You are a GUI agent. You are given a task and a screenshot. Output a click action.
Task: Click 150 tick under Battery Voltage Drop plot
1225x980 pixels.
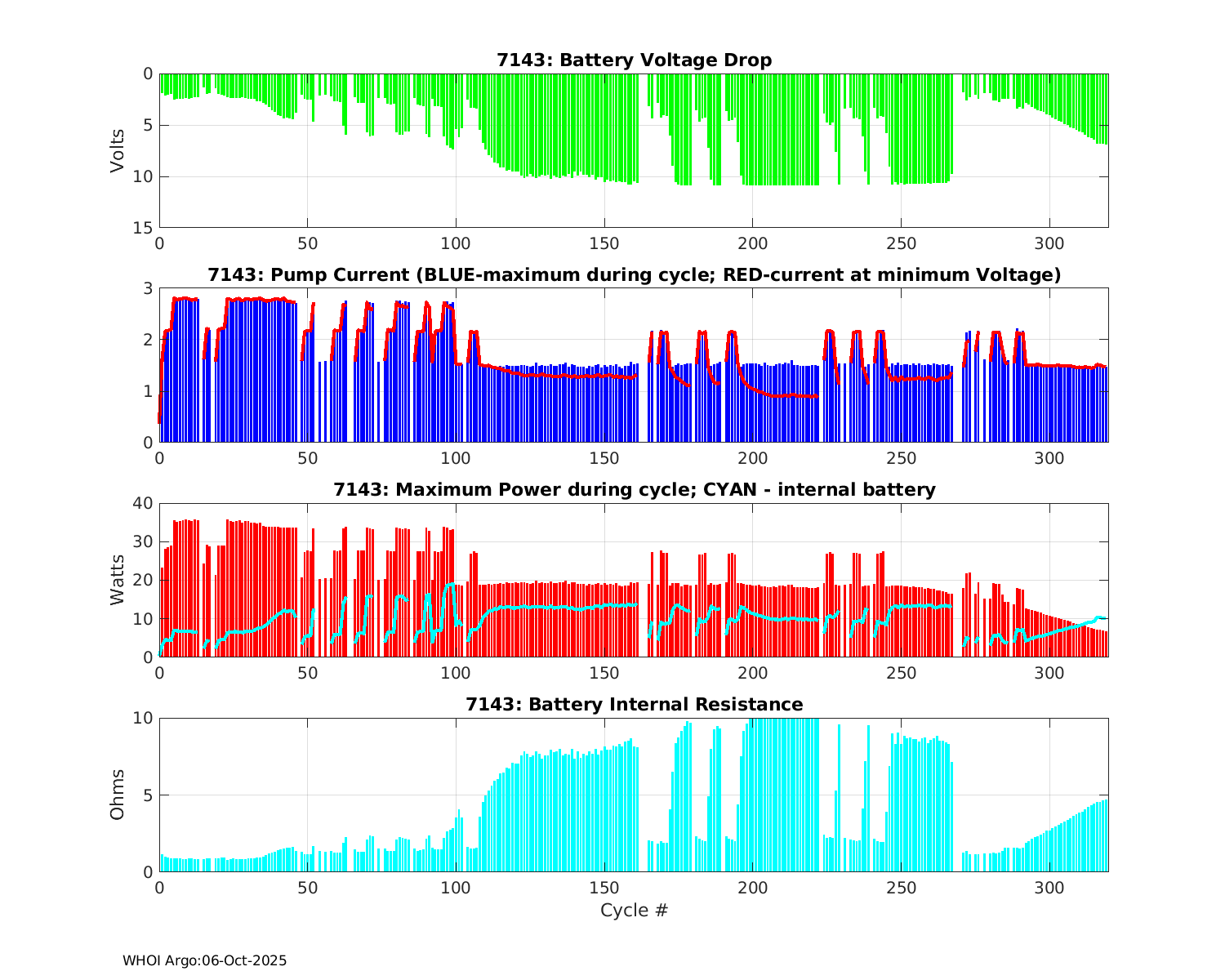coord(604,243)
